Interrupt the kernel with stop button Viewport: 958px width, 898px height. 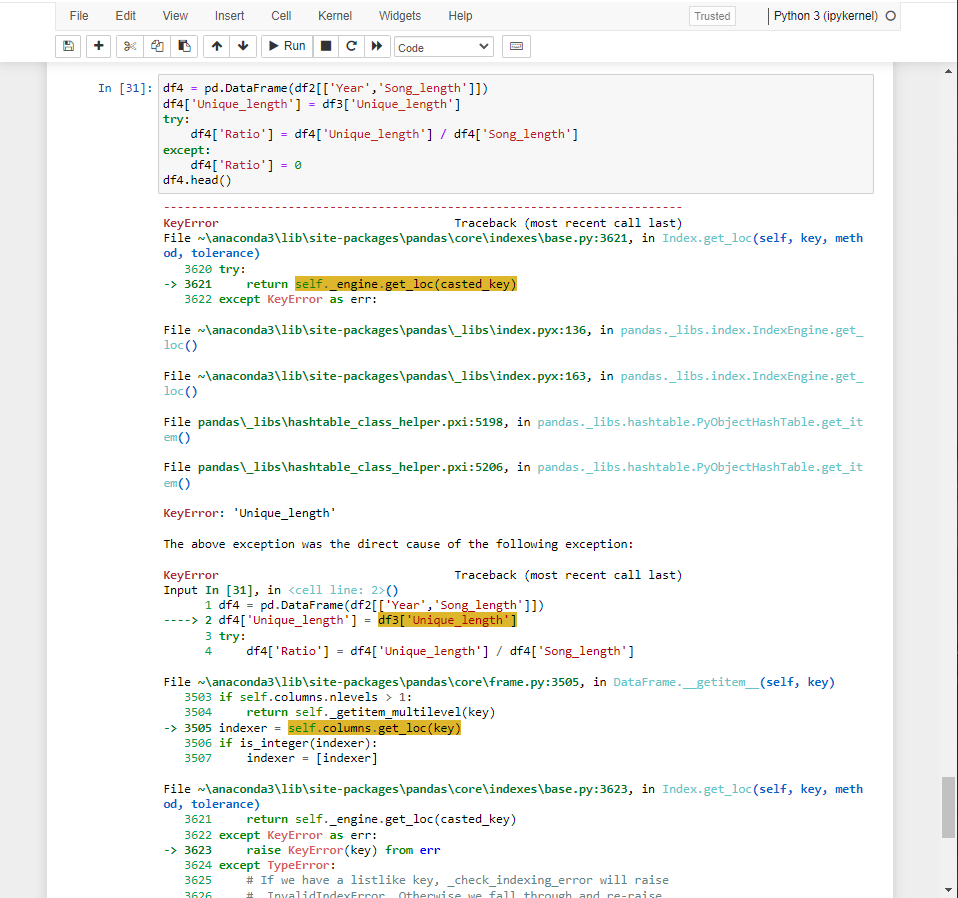(326, 46)
